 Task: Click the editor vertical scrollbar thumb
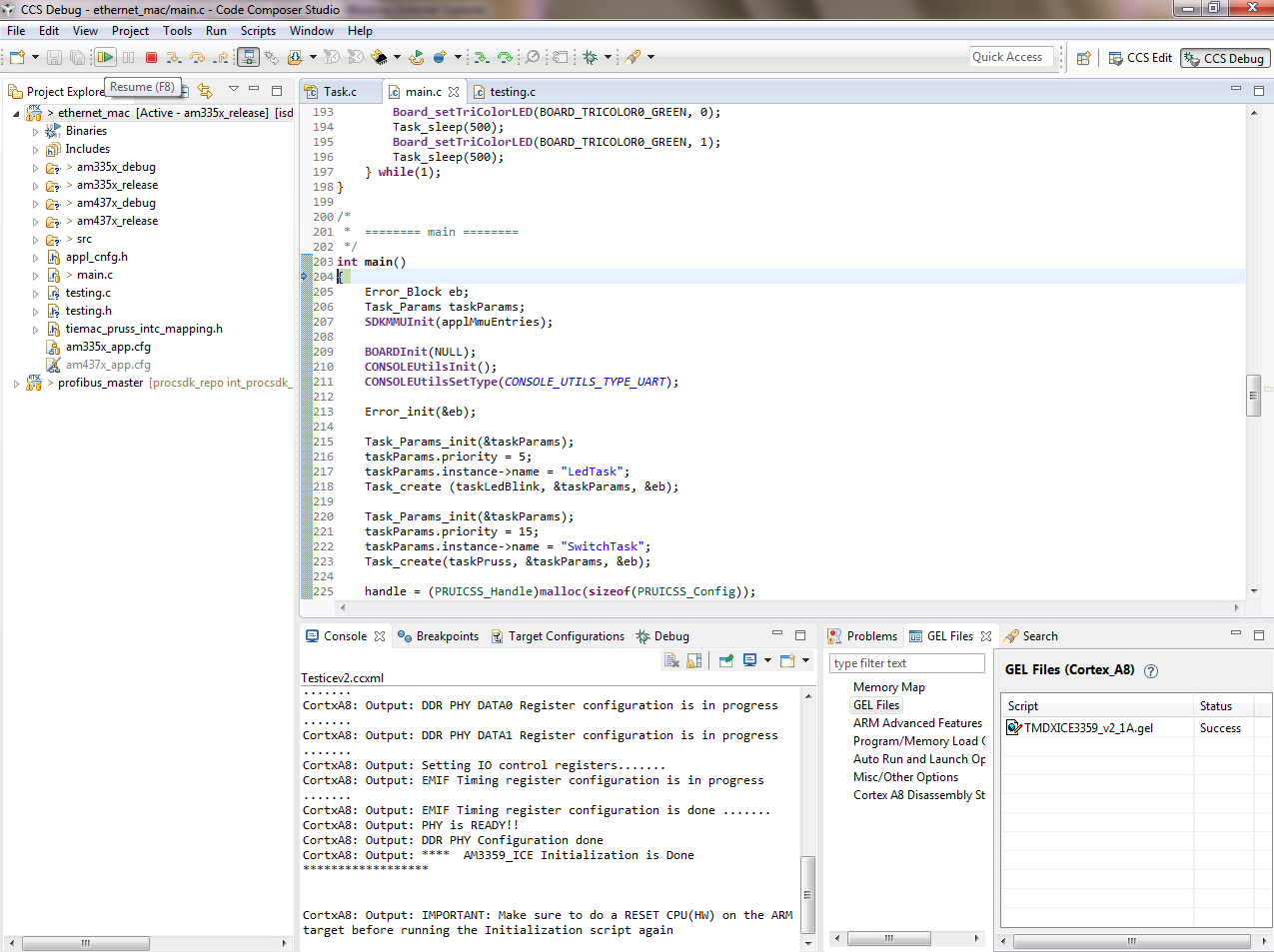coord(1253,395)
